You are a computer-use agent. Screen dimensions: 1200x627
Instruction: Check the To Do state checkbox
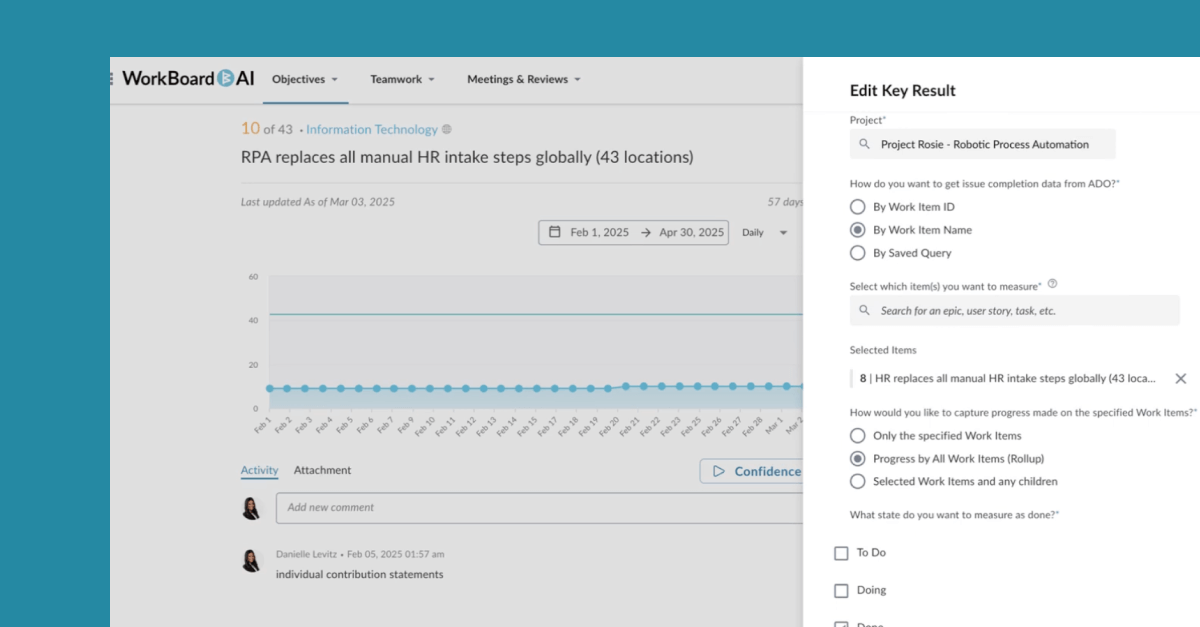pos(840,552)
